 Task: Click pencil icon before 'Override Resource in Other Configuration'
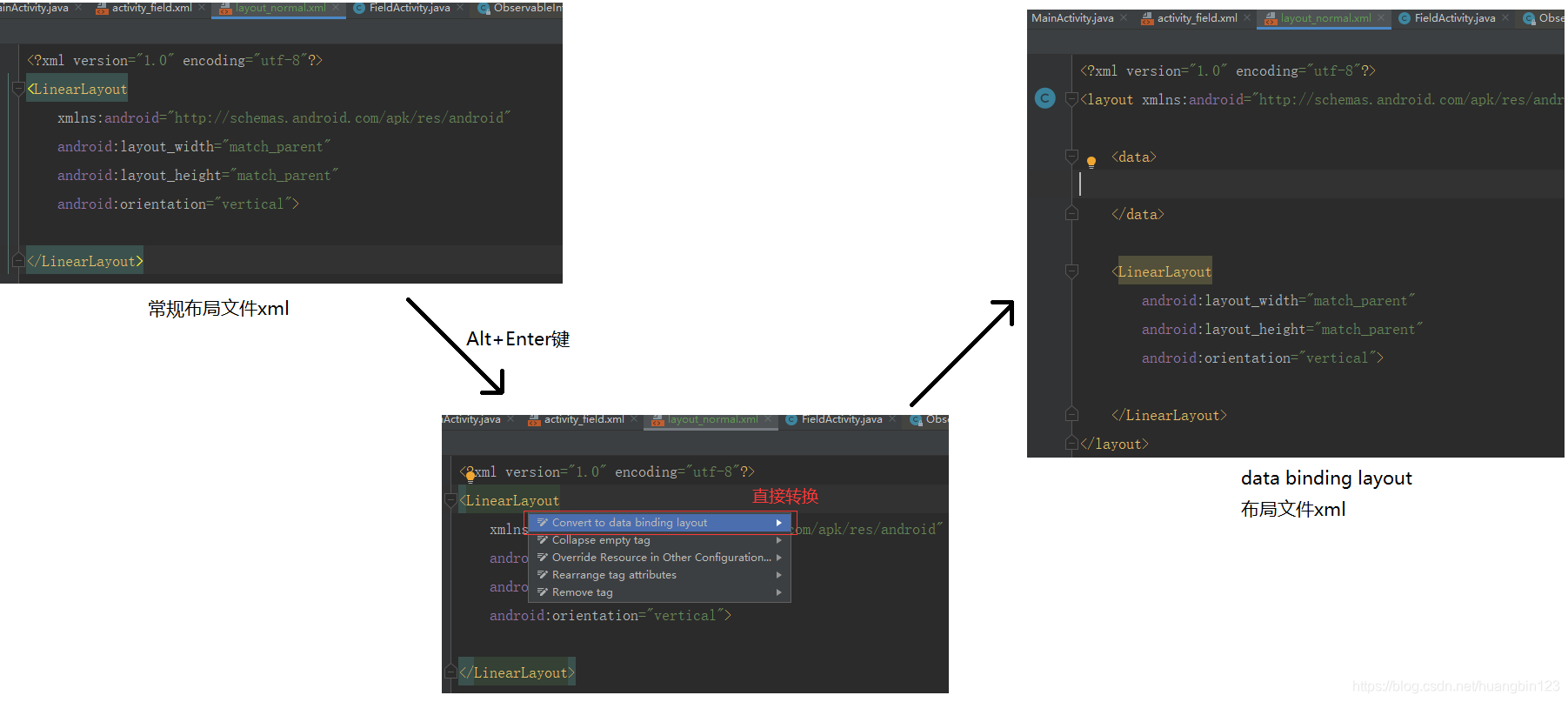click(543, 558)
